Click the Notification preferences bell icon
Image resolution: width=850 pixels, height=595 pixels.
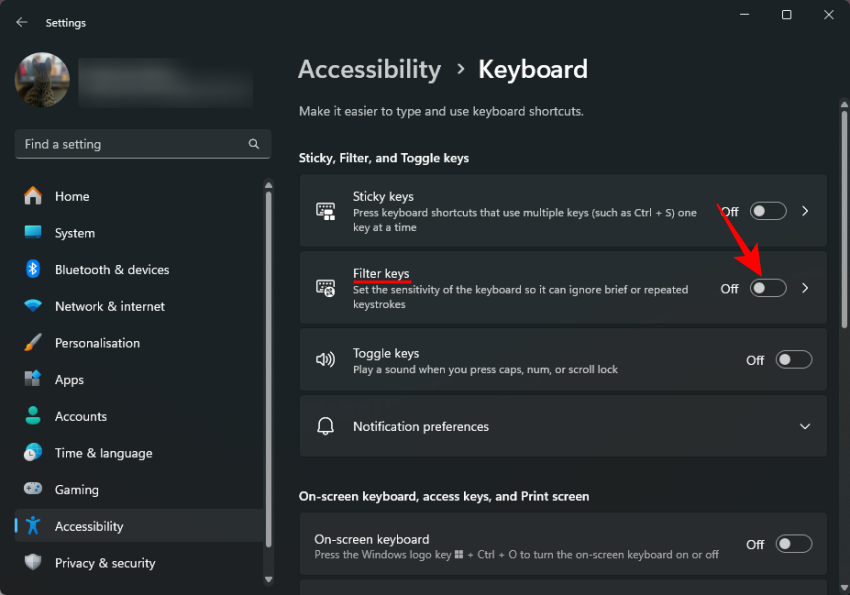[x=324, y=426]
